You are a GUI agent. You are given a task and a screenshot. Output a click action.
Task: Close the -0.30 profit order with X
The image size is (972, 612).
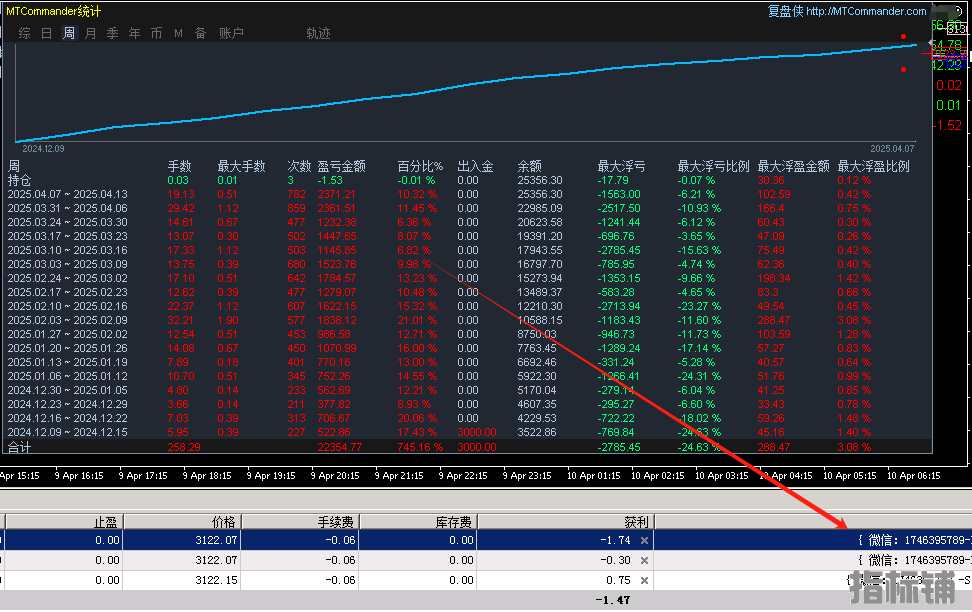(x=644, y=560)
